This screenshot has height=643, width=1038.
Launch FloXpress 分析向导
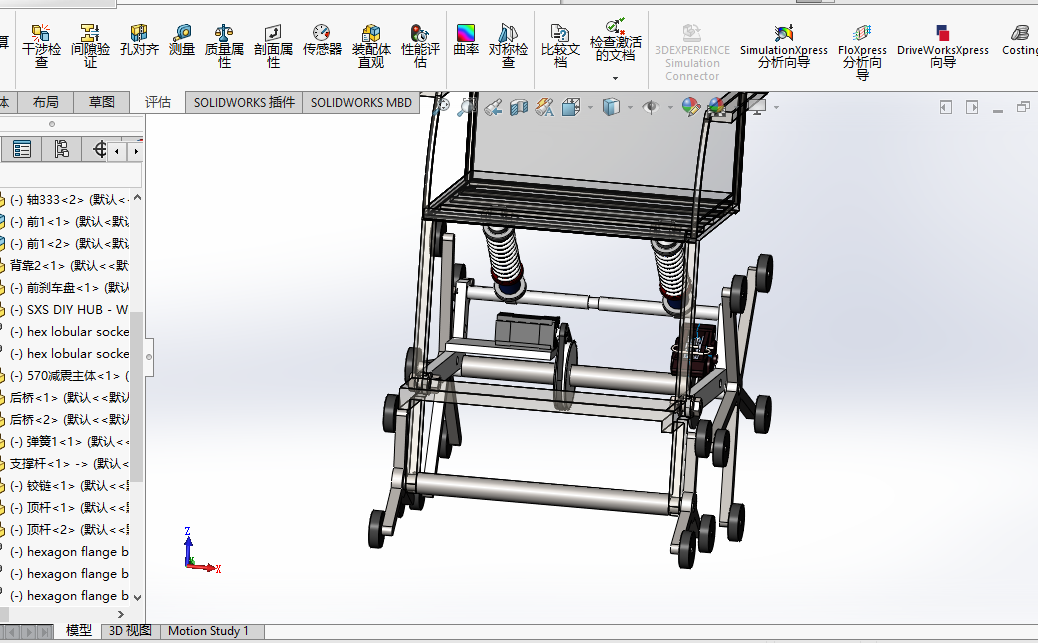[862, 52]
